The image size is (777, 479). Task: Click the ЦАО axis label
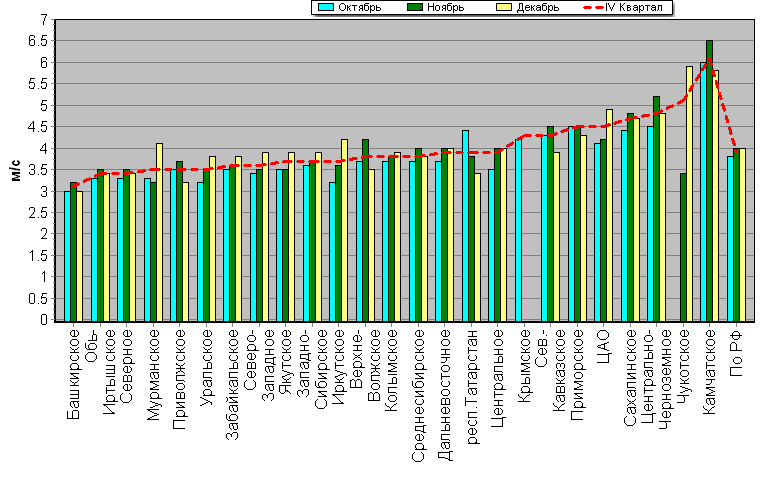click(x=604, y=345)
